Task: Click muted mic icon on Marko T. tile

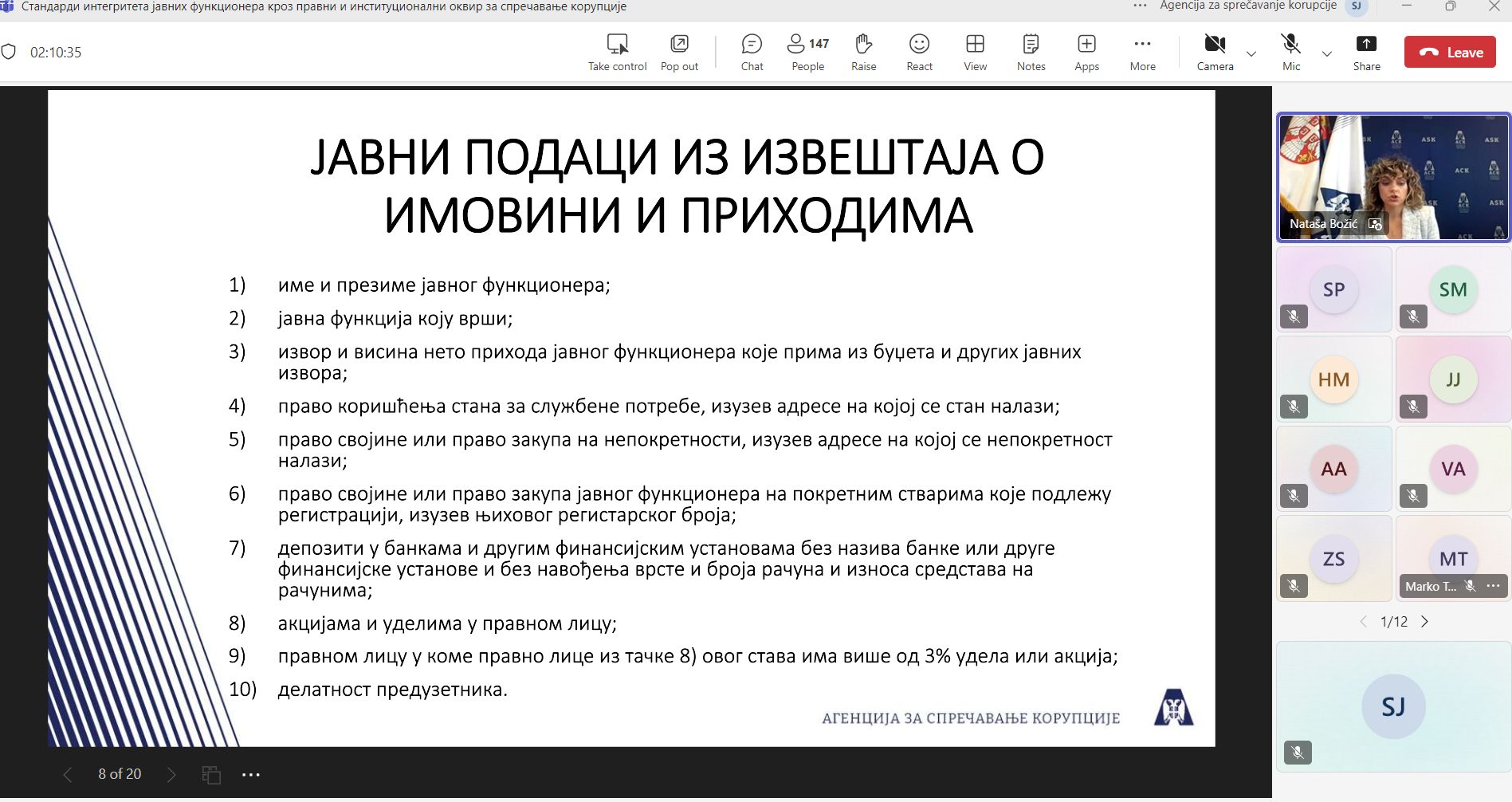Action: pyautogui.click(x=1471, y=586)
